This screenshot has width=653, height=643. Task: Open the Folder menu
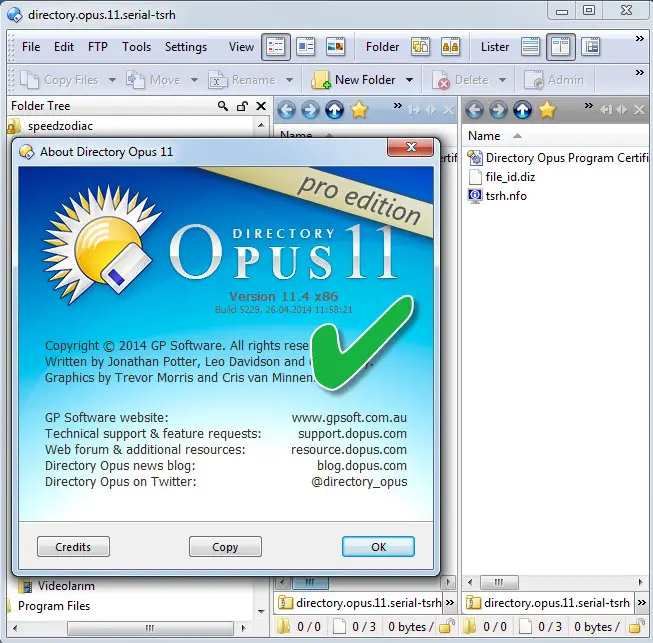click(x=382, y=47)
